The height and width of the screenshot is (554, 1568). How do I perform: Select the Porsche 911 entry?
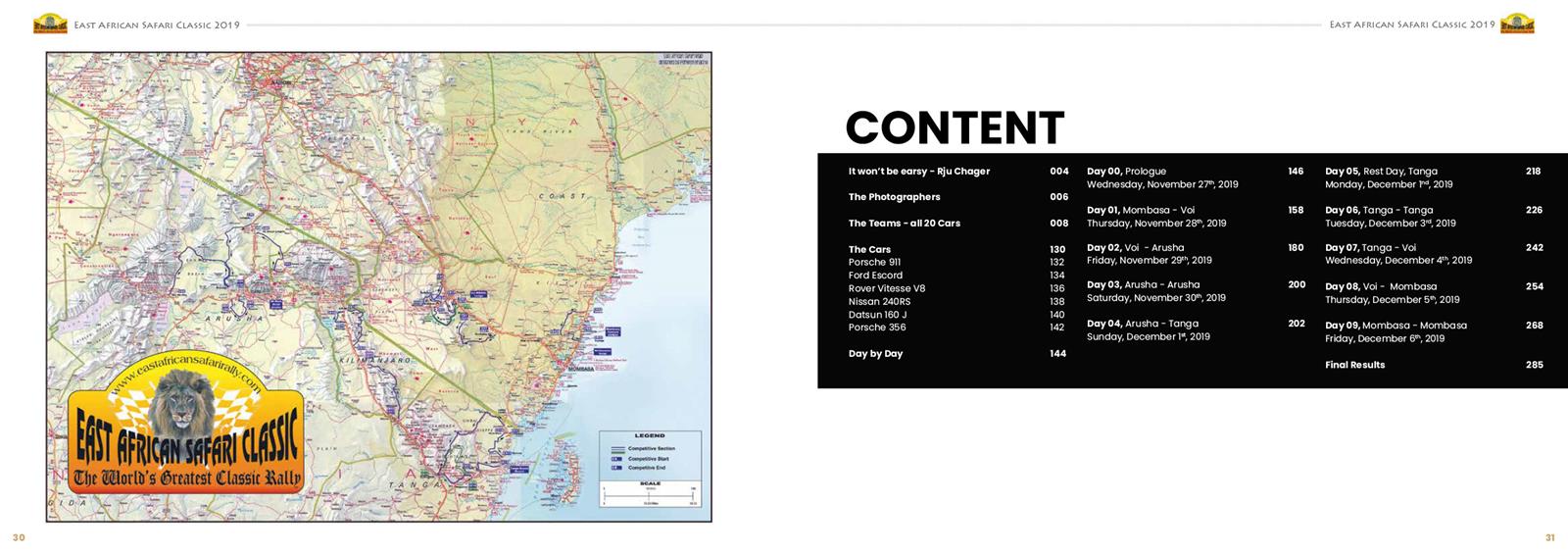(x=874, y=263)
